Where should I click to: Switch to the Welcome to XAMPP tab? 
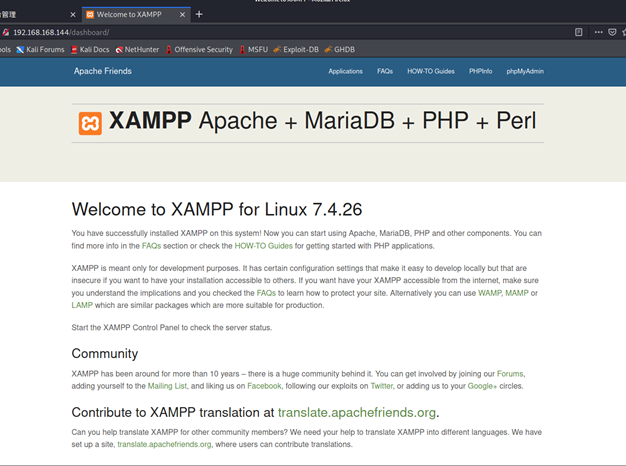[136, 15]
